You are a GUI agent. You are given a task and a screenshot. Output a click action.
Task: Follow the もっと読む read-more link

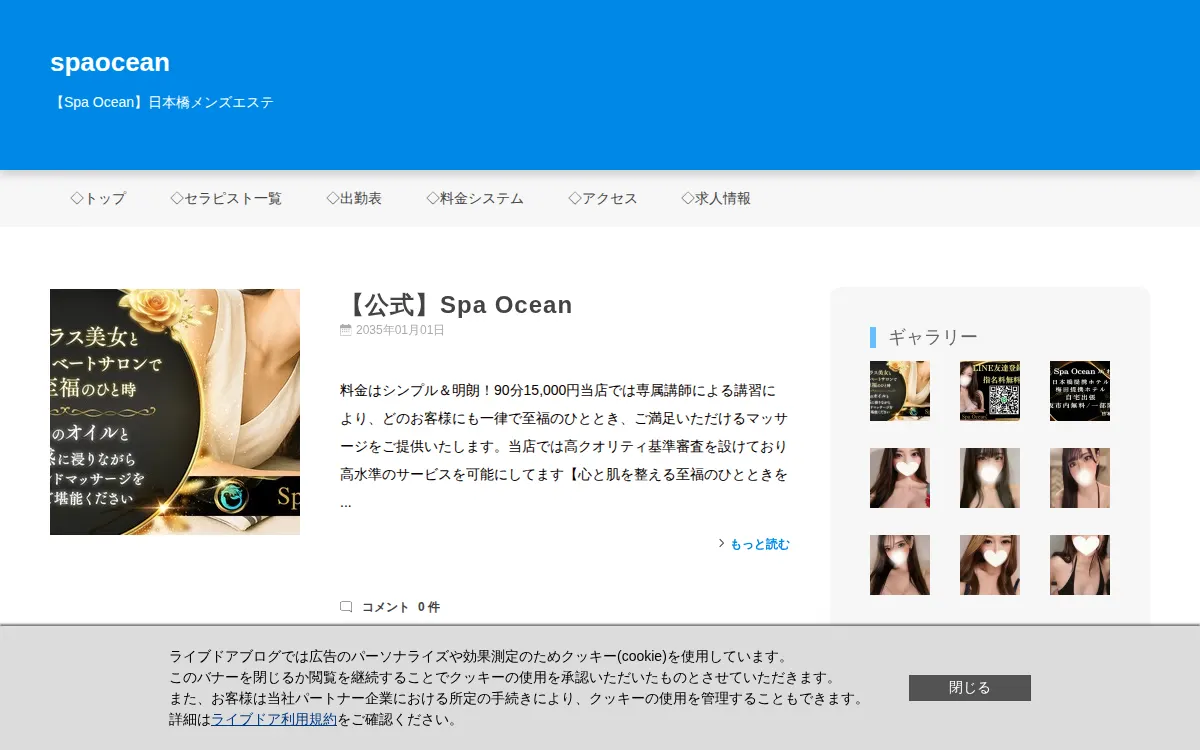(760, 544)
